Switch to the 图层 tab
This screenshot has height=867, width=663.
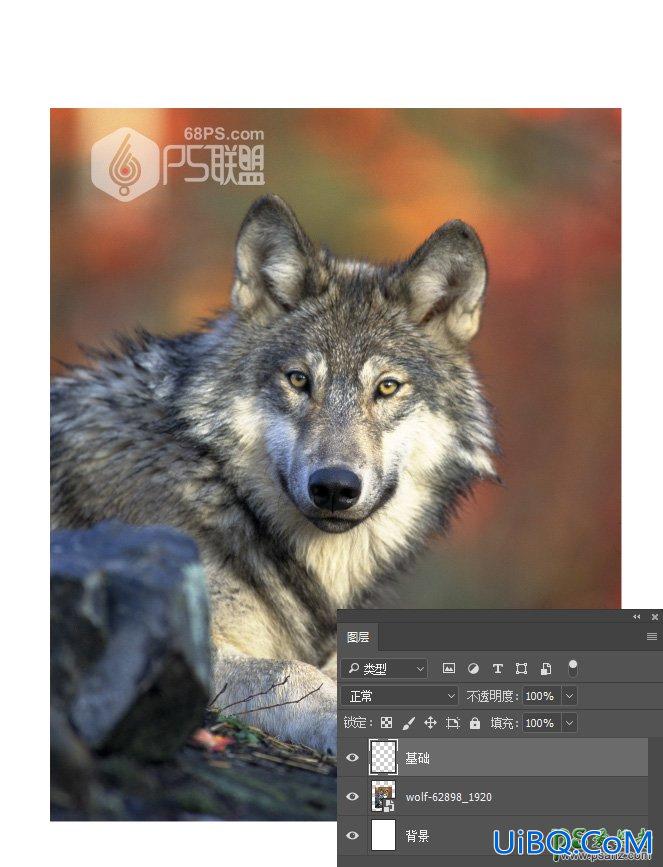(x=358, y=637)
